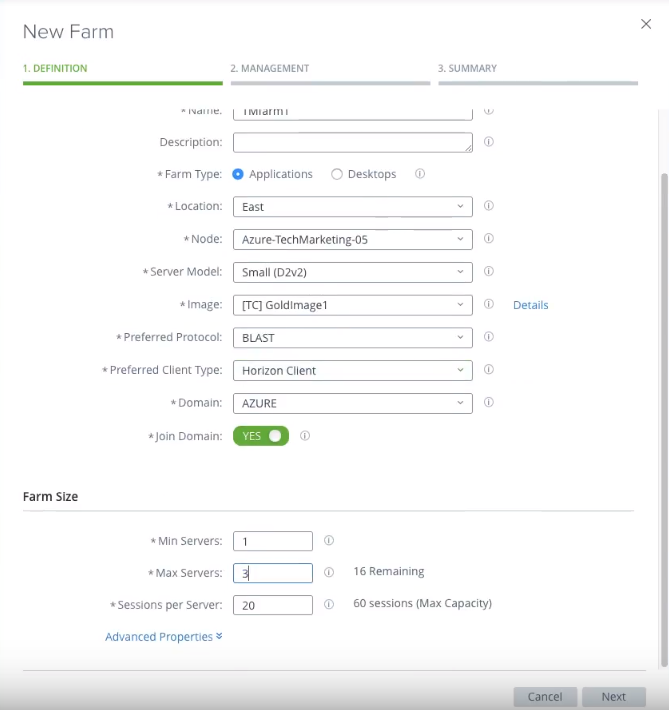This screenshot has width=669, height=710.
Task: Click the info icon next to Server Model
Action: [488, 271]
